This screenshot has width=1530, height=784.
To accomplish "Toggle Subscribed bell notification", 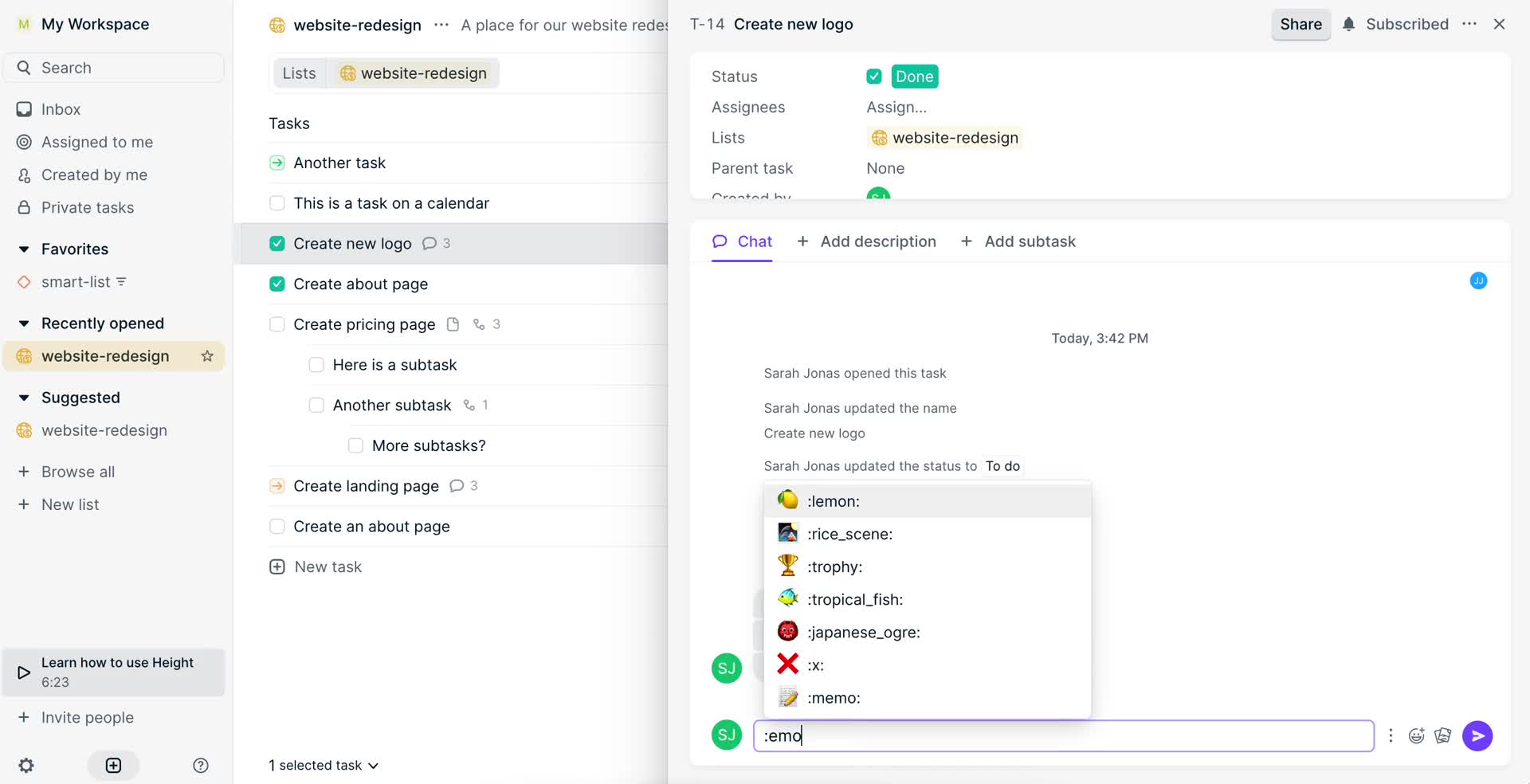I will point(1395,24).
